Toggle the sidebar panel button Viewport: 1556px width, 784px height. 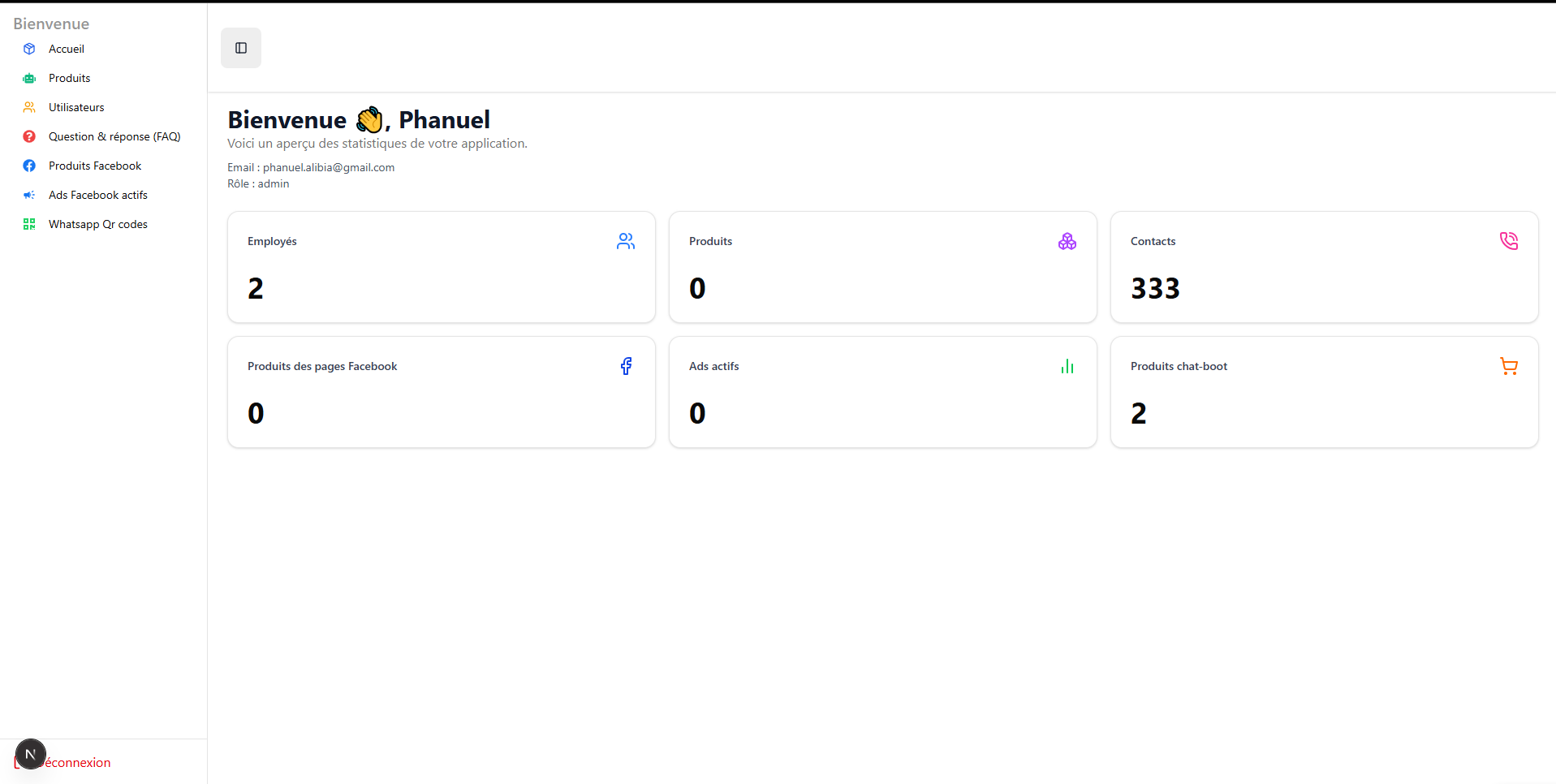point(241,48)
